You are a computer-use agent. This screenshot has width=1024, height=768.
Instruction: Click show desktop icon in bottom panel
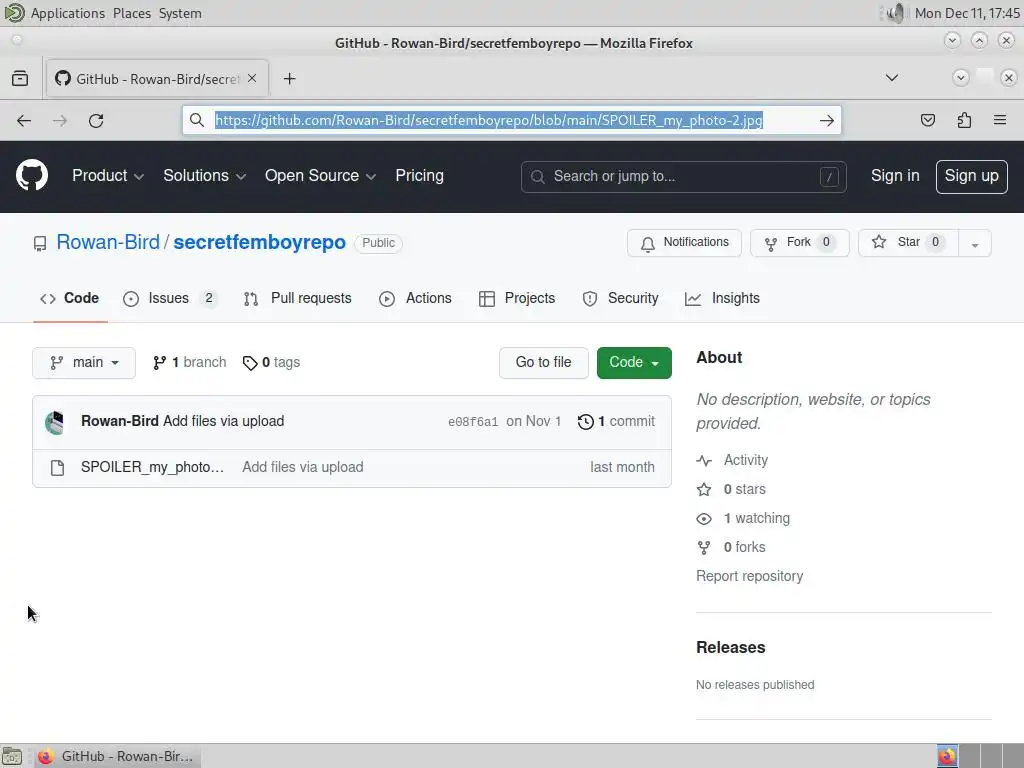pyautogui.click(x=12, y=756)
